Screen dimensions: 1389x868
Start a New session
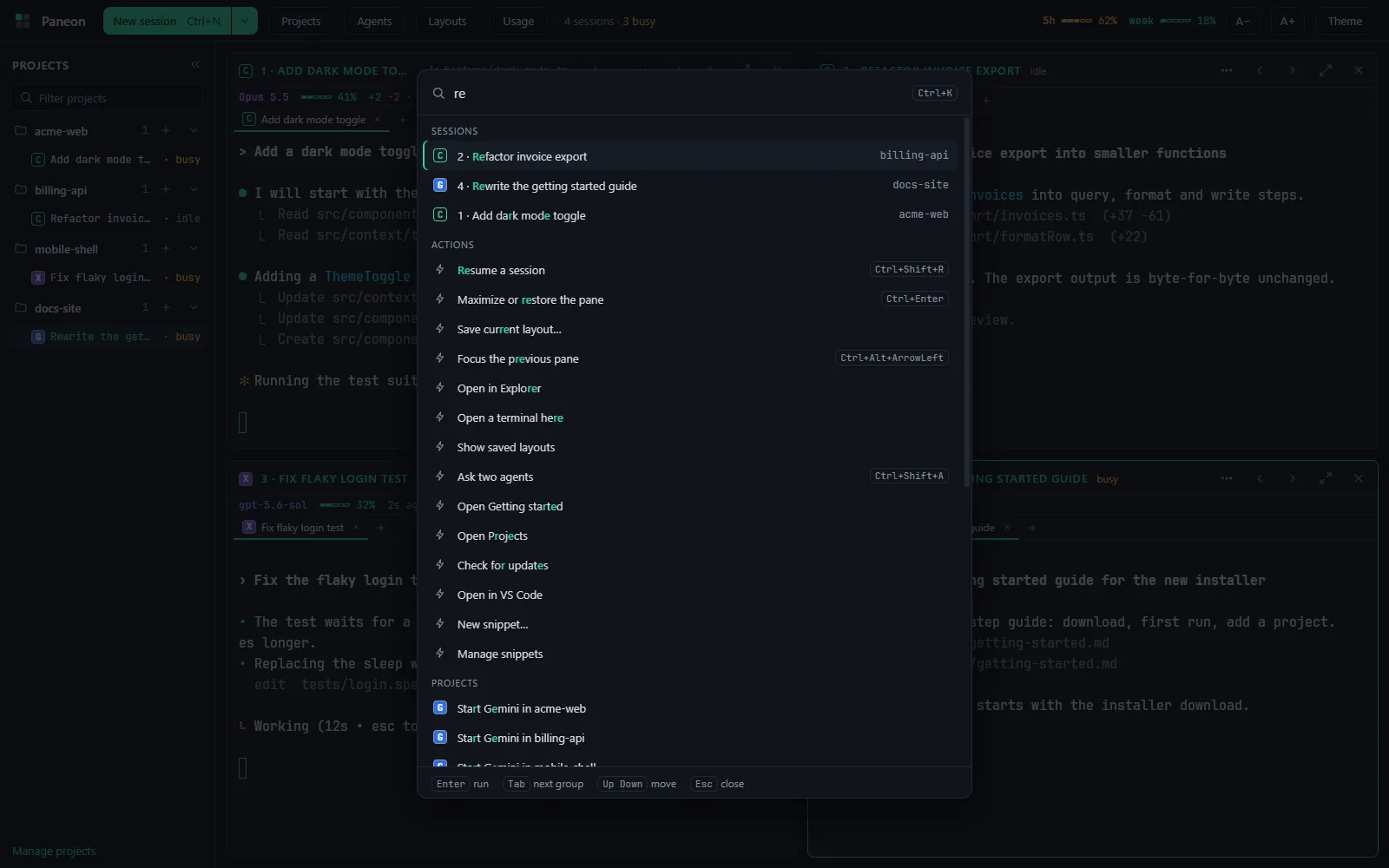(x=168, y=21)
